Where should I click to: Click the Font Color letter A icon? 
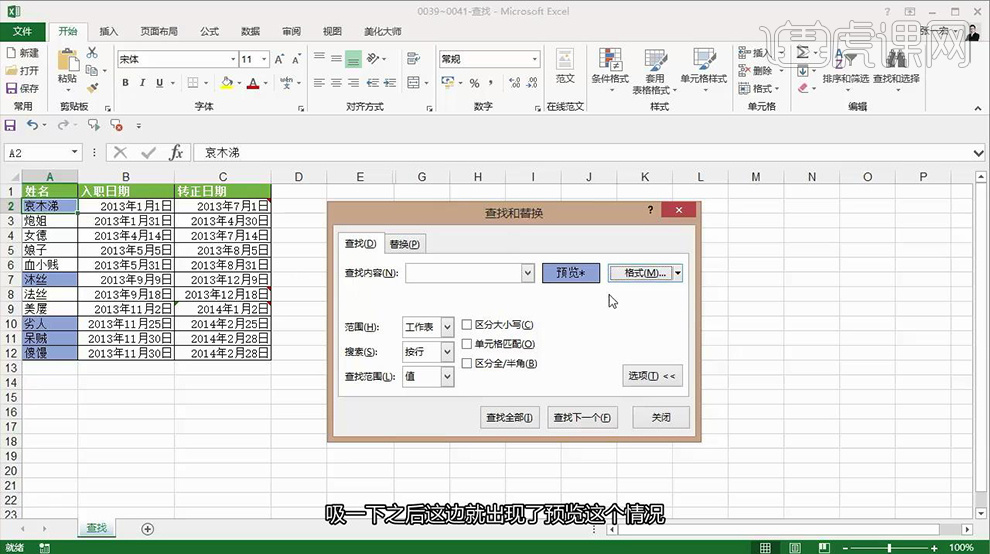pyautogui.click(x=253, y=83)
